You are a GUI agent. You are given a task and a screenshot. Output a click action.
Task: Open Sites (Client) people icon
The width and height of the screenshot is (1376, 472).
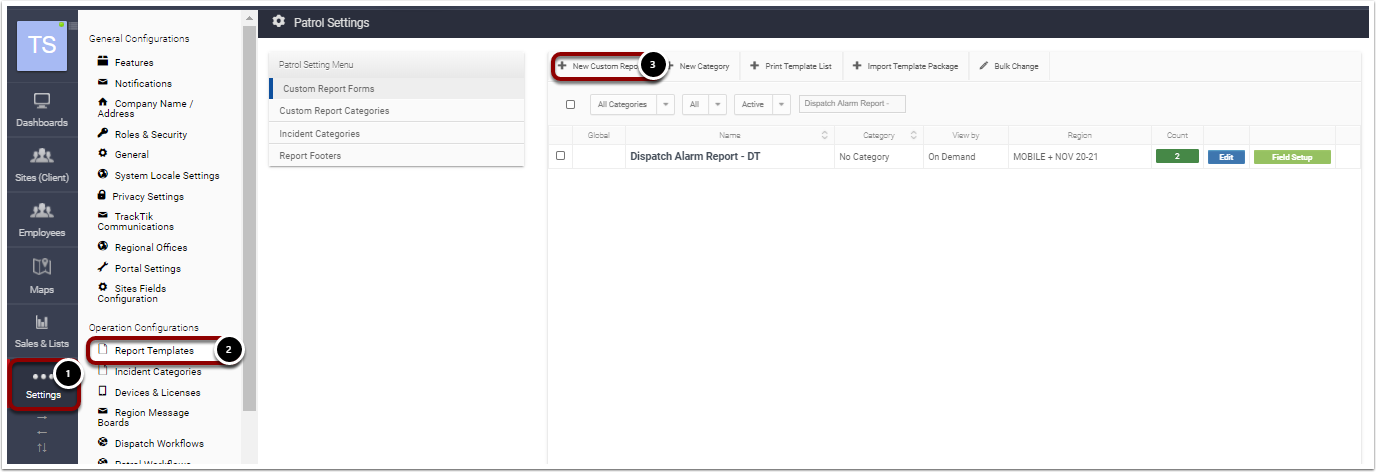pyautogui.click(x=41, y=156)
